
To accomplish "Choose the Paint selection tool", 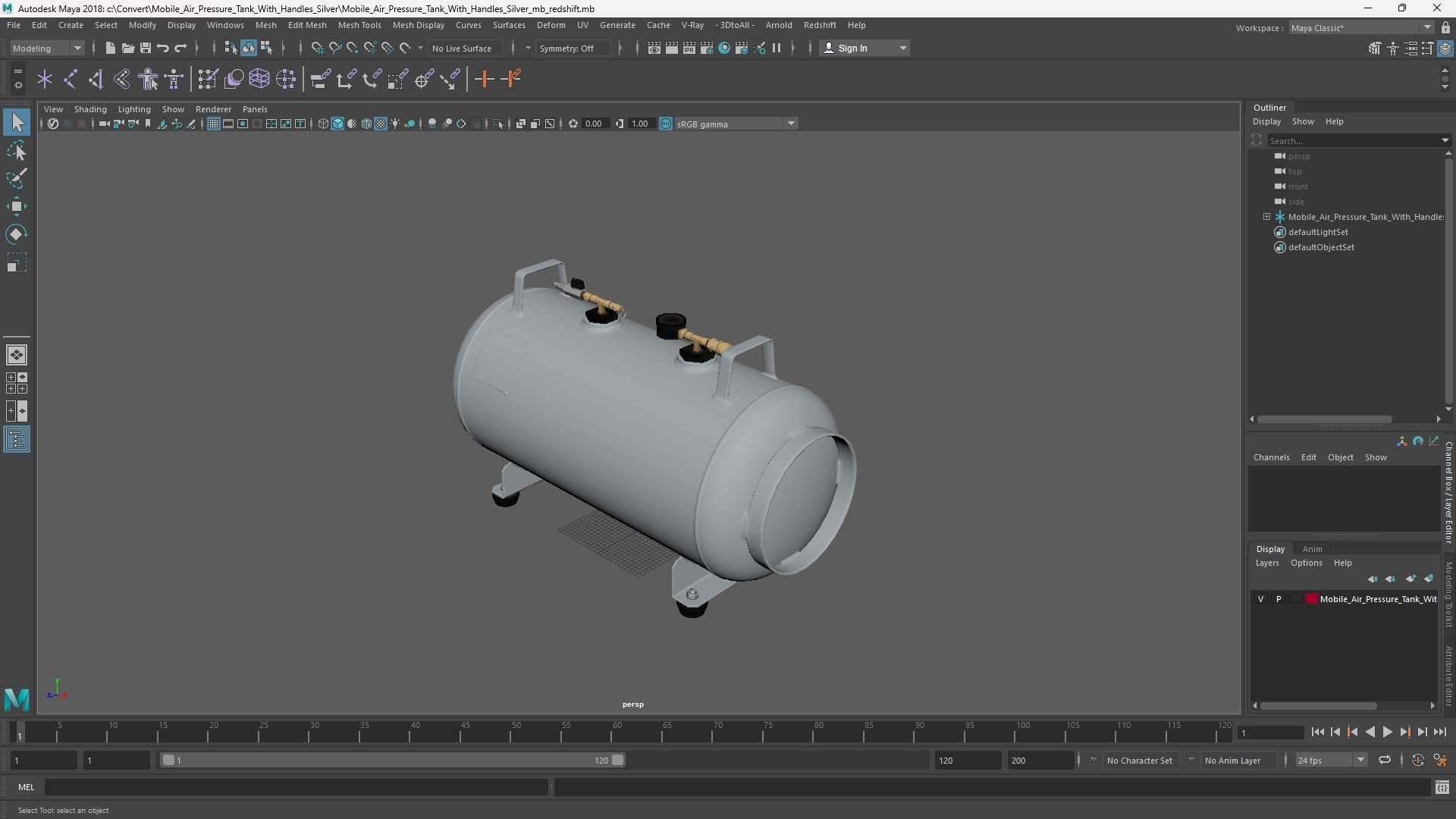I will tap(17, 178).
